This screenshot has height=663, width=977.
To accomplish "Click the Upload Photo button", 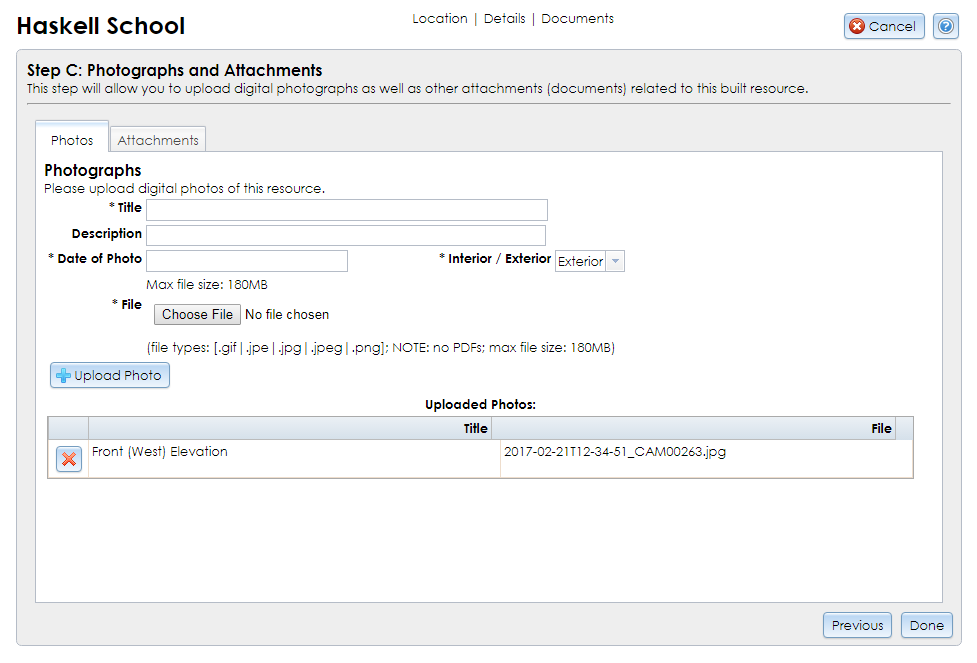I will (109, 375).
